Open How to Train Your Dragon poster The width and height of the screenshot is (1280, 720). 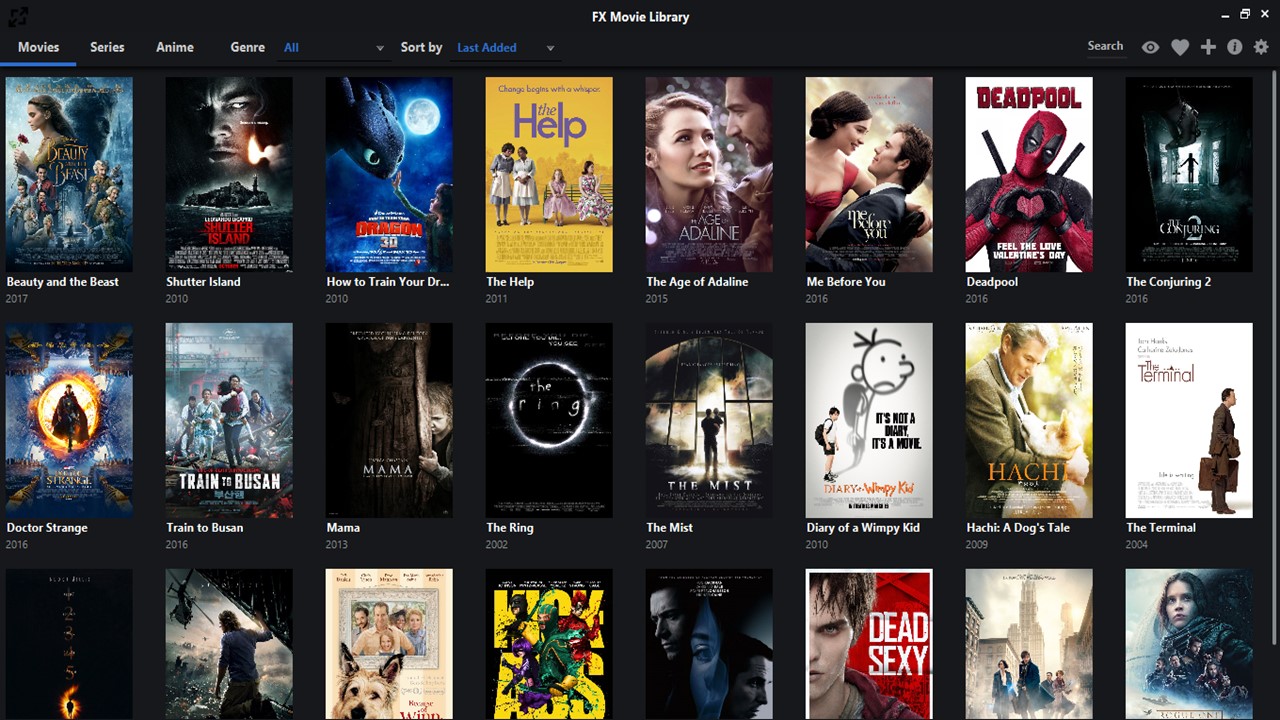click(x=389, y=174)
